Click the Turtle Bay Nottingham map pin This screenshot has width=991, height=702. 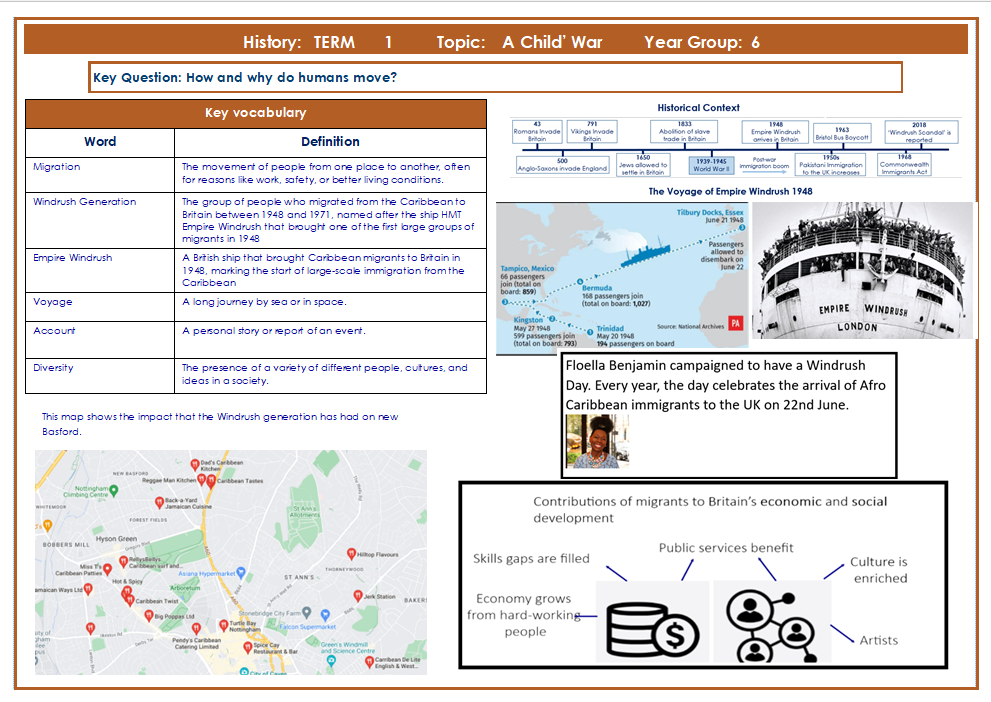[x=223, y=626]
